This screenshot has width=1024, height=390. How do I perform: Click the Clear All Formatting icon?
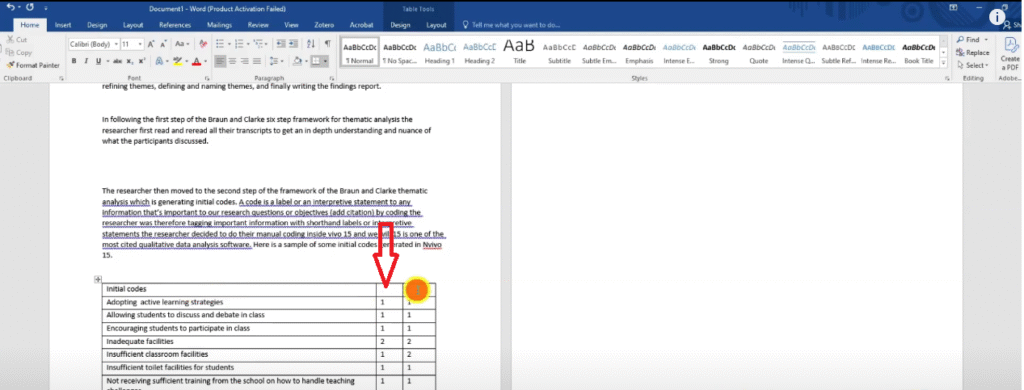click(203, 44)
